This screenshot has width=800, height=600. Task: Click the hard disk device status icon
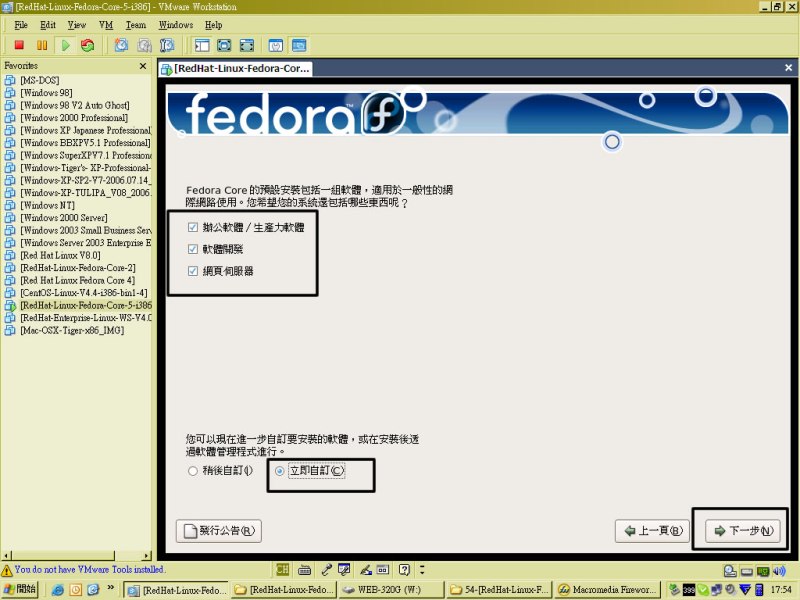tap(730, 571)
